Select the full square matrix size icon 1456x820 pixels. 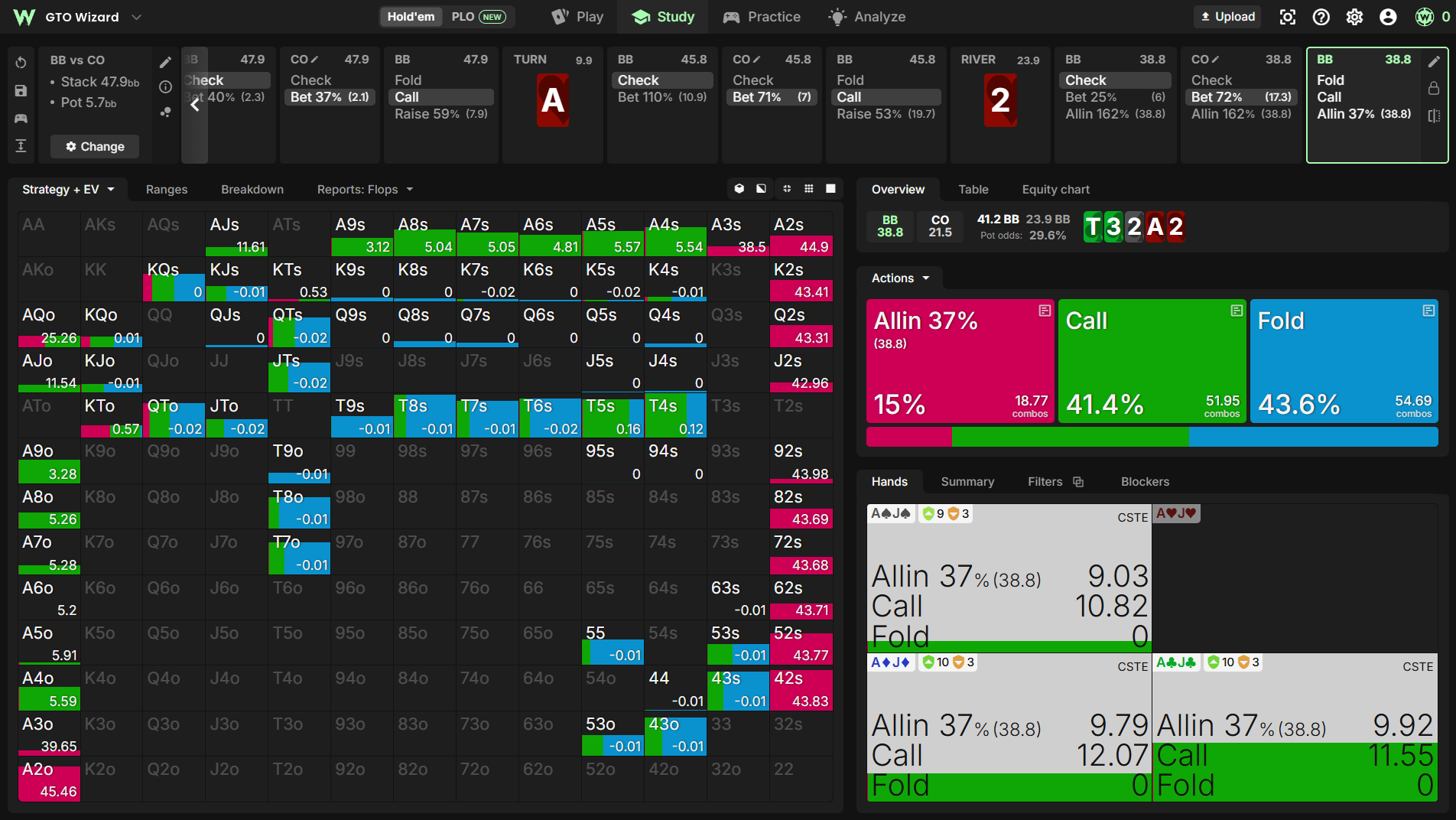pyautogui.click(x=831, y=189)
